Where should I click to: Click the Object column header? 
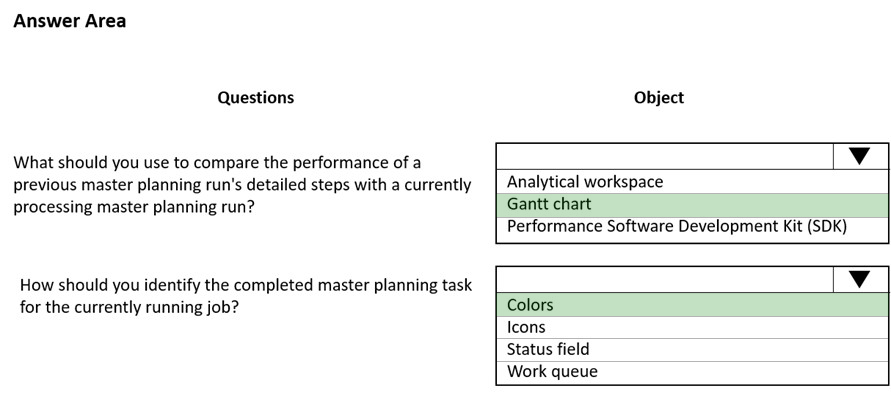[x=659, y=98]
